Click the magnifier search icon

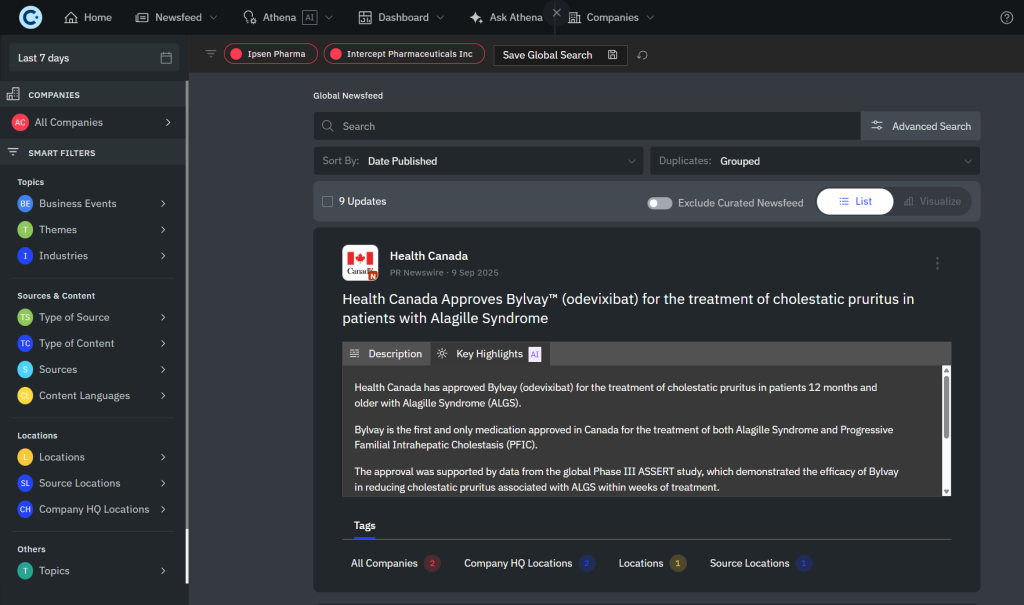click(328, 126)
